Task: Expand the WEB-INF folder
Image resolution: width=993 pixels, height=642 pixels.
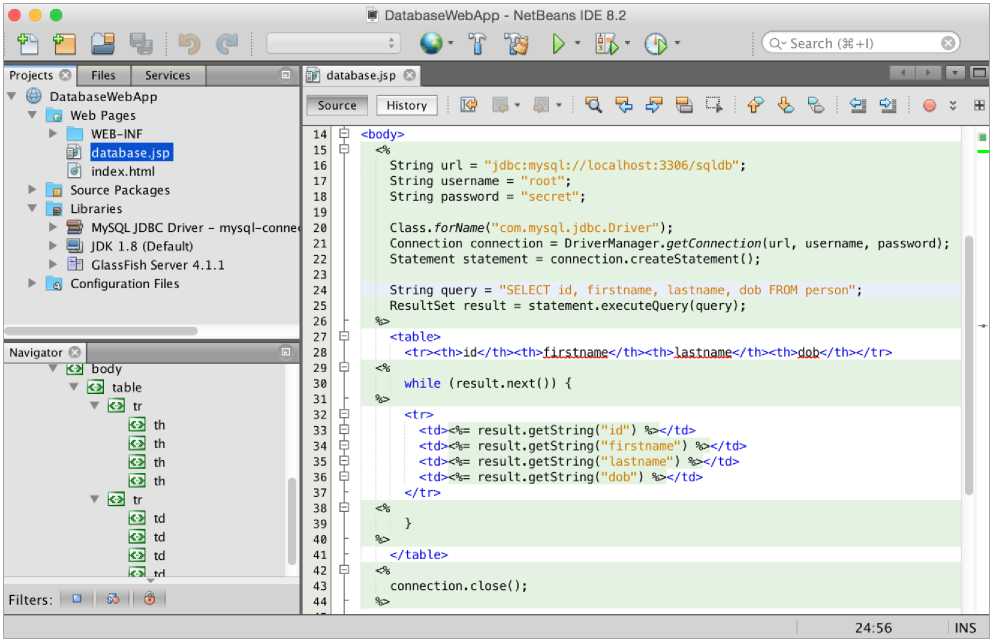Action: 54,133
